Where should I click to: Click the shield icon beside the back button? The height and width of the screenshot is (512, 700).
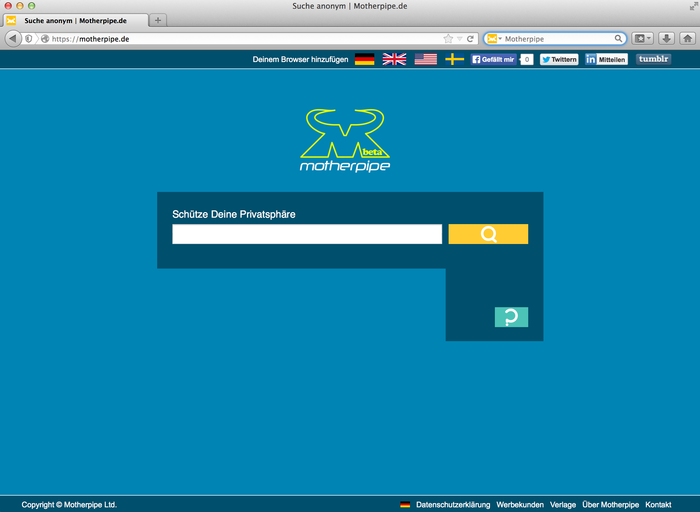pos(29,39)
